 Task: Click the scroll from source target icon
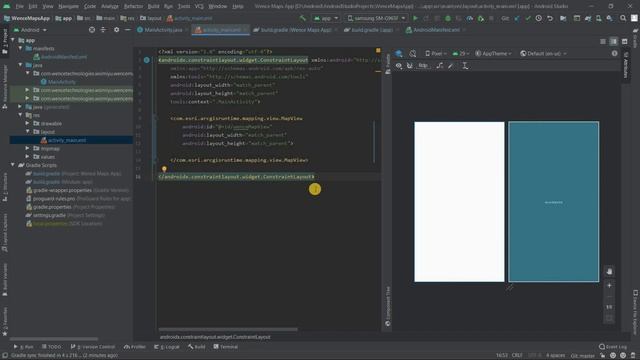click(x=92, y=30)
